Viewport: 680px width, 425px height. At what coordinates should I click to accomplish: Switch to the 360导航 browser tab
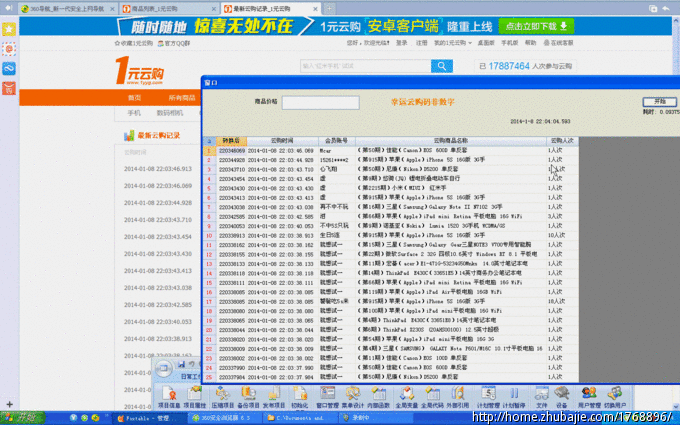pyautogui.click(x=68, y=9)
